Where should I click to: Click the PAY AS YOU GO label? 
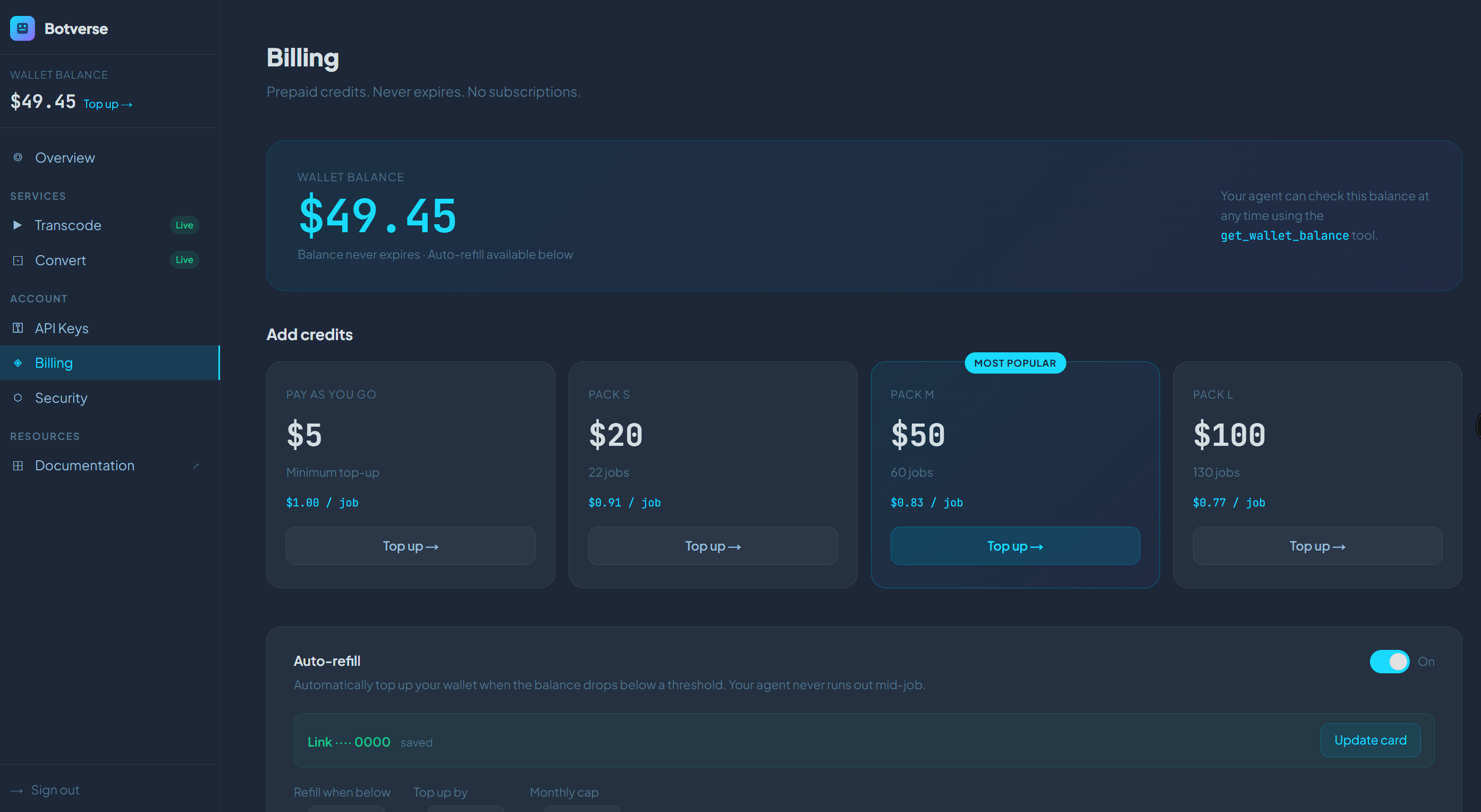[x=331, y=394]
